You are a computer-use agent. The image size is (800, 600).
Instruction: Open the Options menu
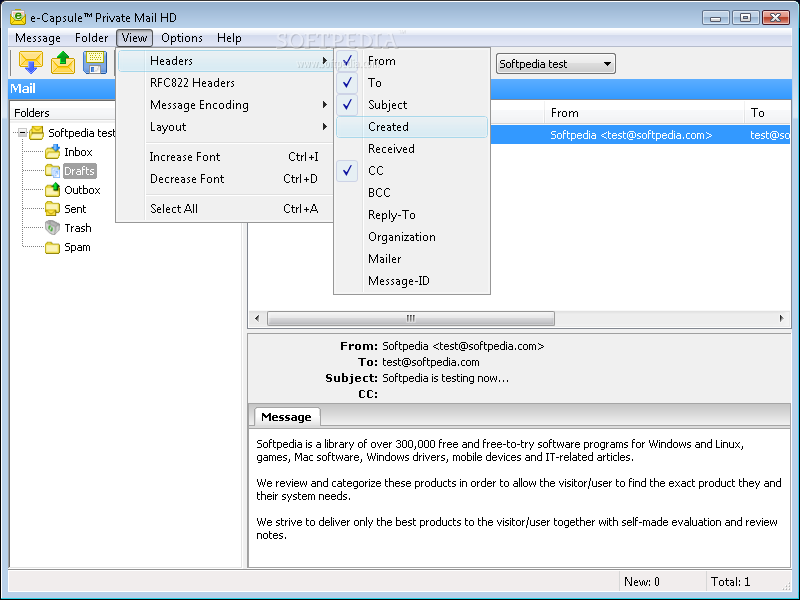(182, 38)
